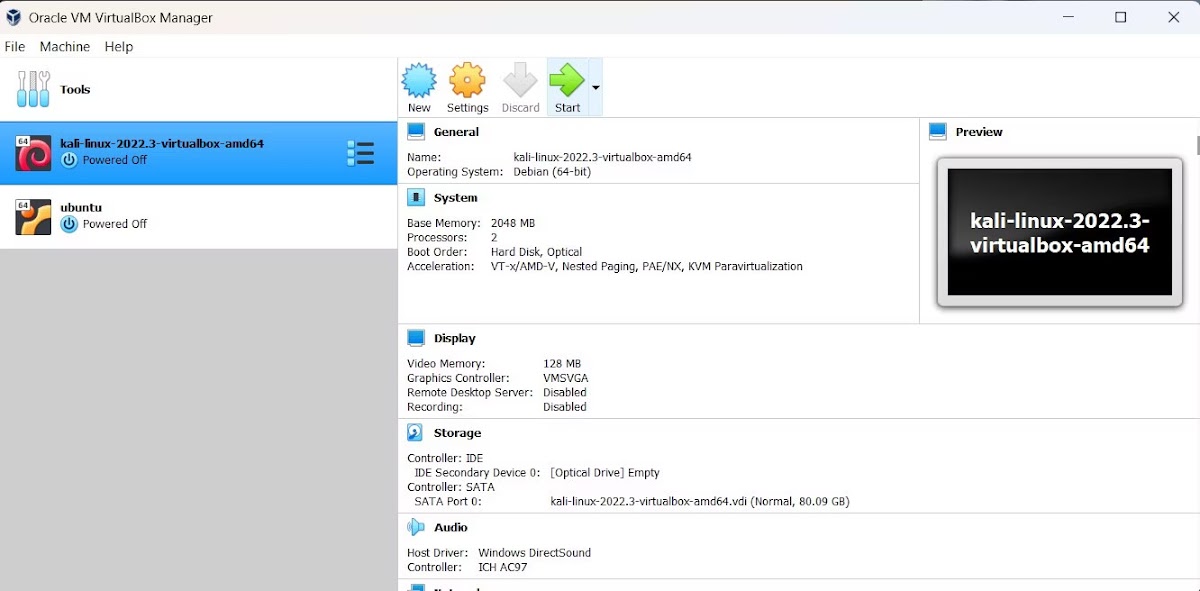Click the Discard toolbar icon

pyautogui.click(x=520, y=81)
